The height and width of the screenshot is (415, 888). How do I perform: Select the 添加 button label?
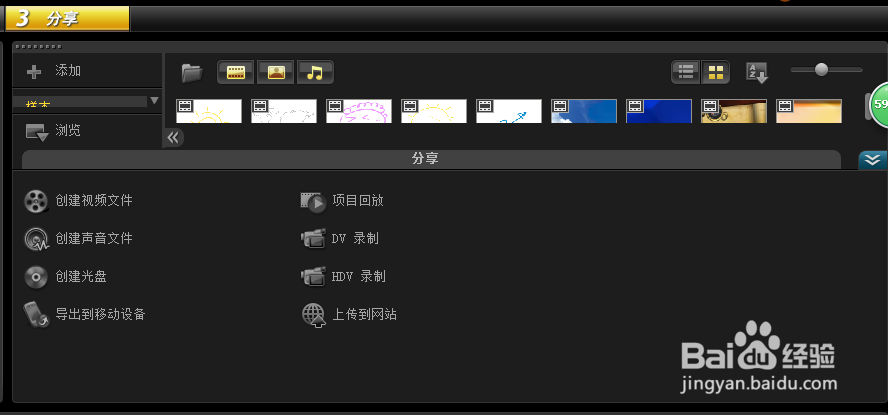pyautogui.click(x=68, y=71)
